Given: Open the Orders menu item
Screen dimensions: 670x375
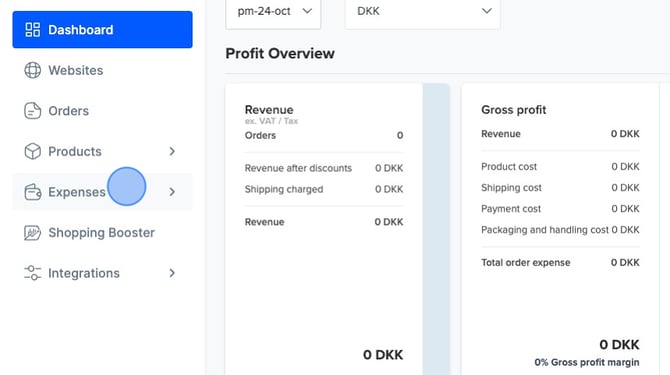Looking at the screenshot, I should 103,111.
